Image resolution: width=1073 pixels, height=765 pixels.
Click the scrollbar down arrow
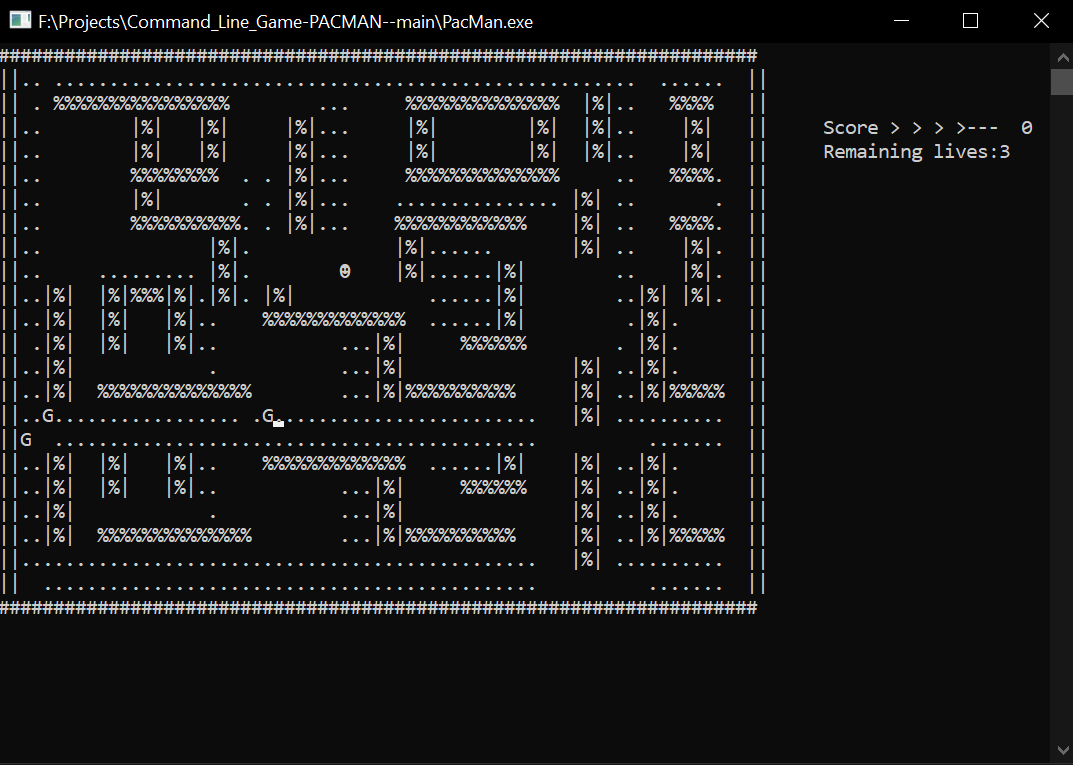pyautogui.click(x=1062, y=750)
